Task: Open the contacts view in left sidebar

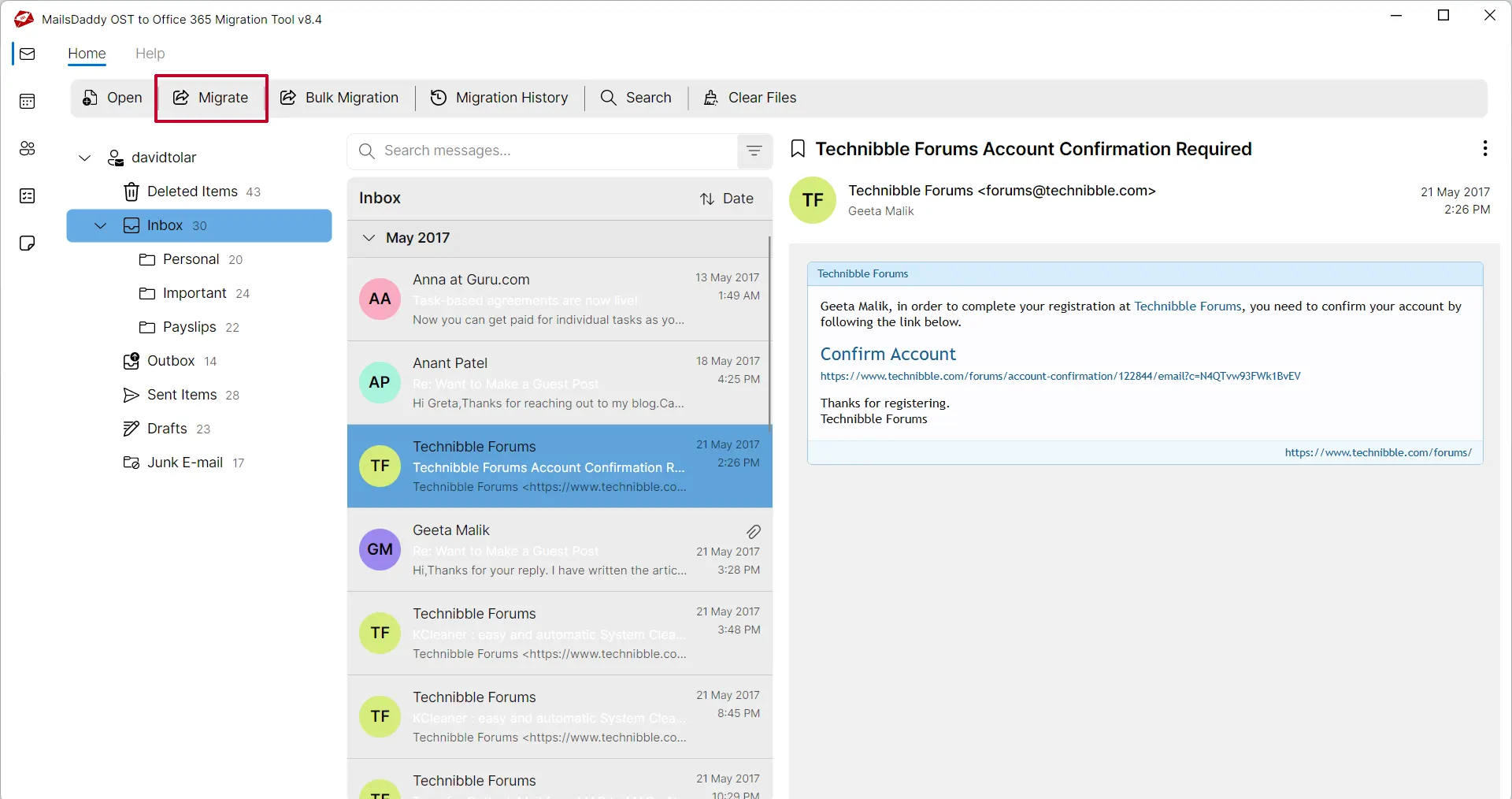Action: pyautogui.click(x=27, y=148)
